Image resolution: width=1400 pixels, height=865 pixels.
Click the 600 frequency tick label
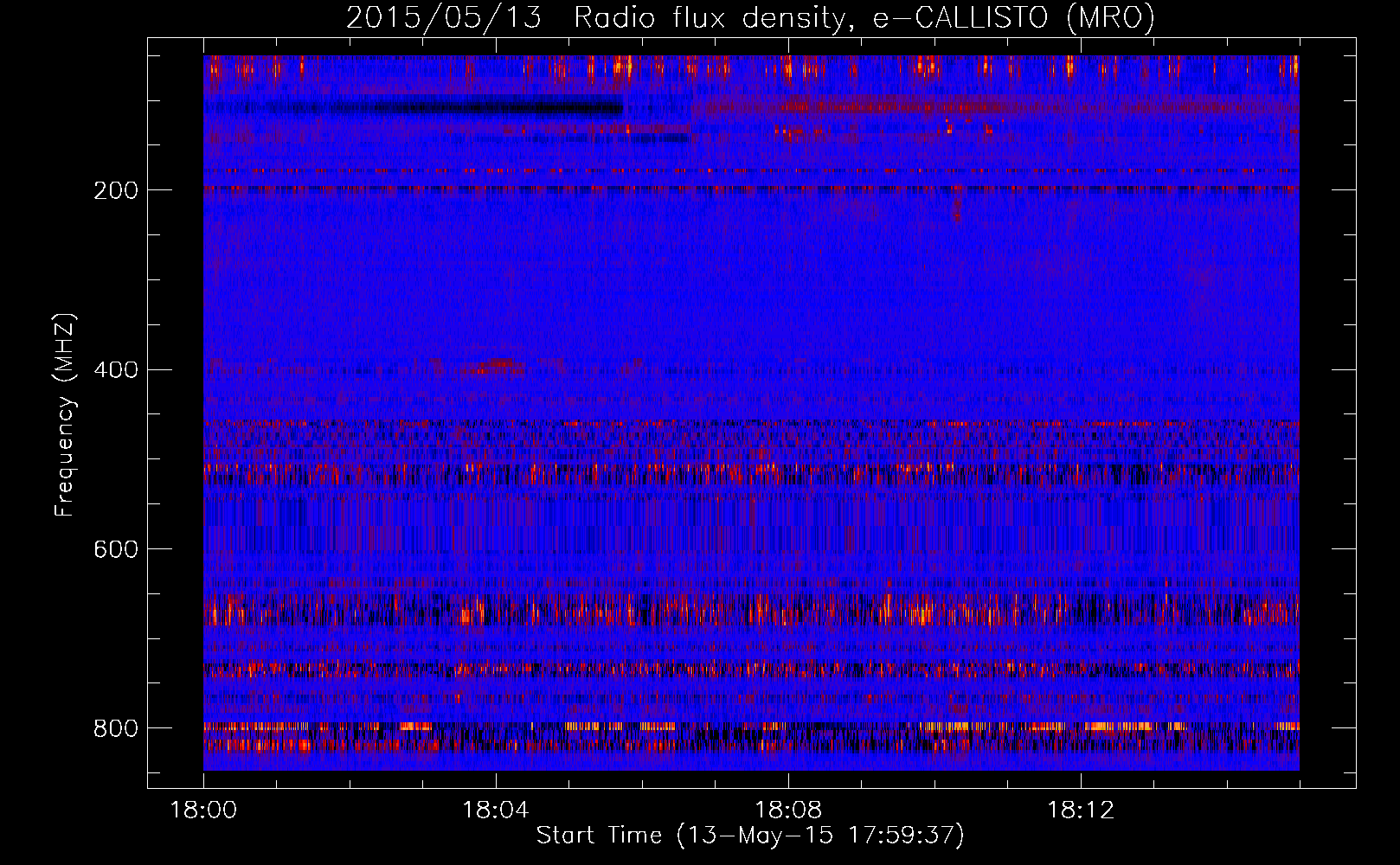click(116, 549)
